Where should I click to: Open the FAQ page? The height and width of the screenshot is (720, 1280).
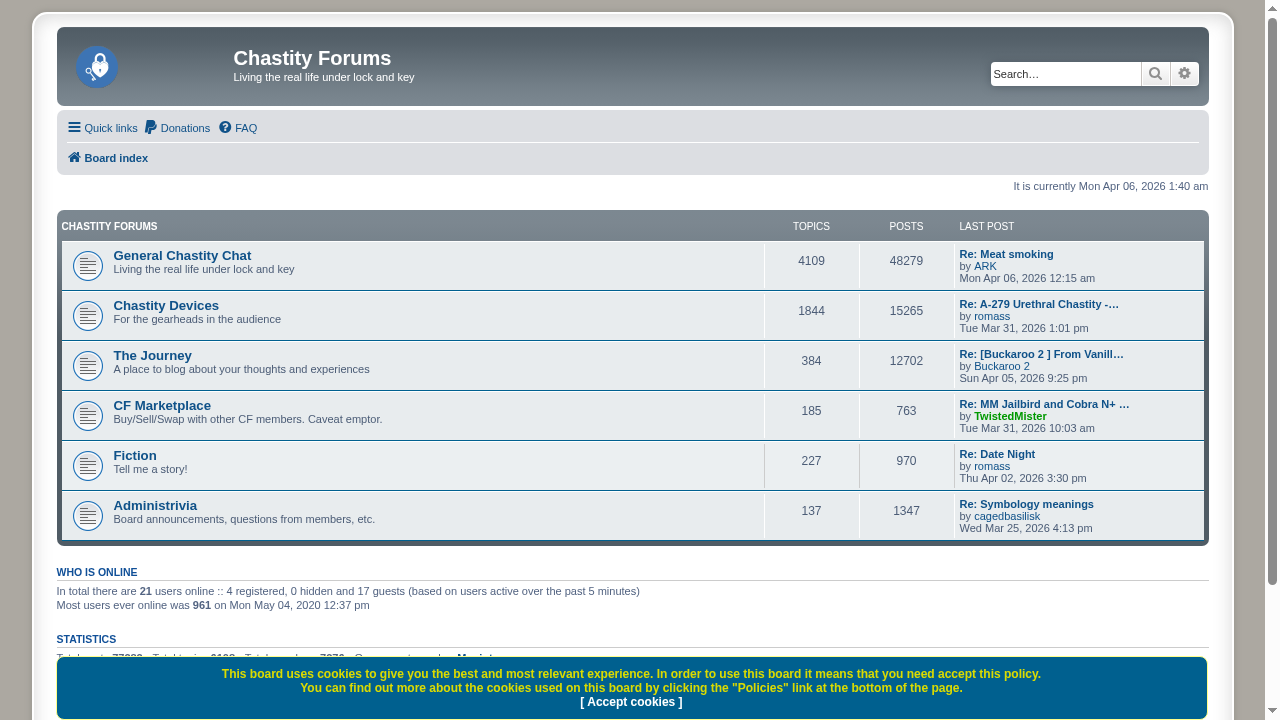238,128
